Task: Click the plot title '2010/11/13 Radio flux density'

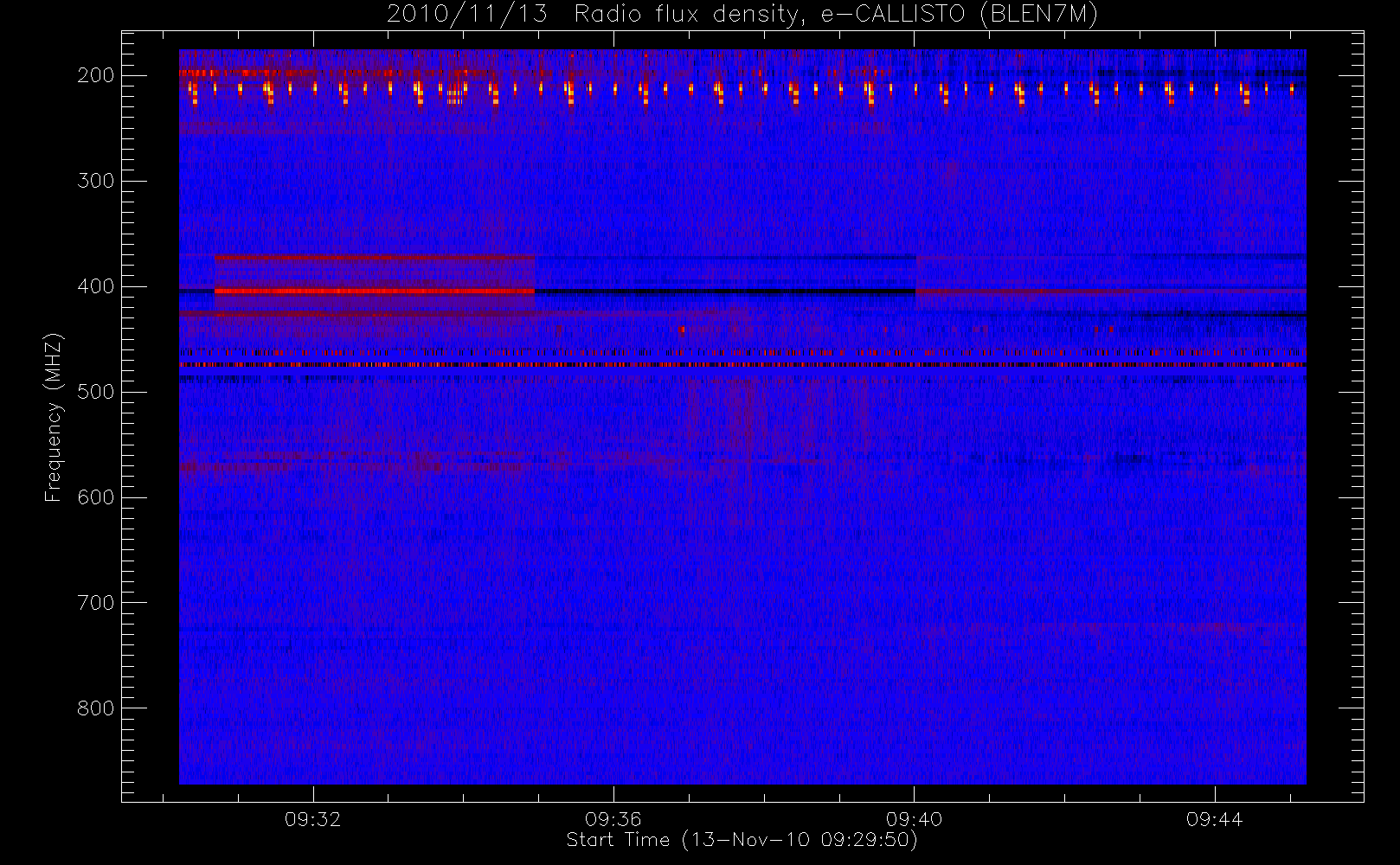Action: coord(742,14)
